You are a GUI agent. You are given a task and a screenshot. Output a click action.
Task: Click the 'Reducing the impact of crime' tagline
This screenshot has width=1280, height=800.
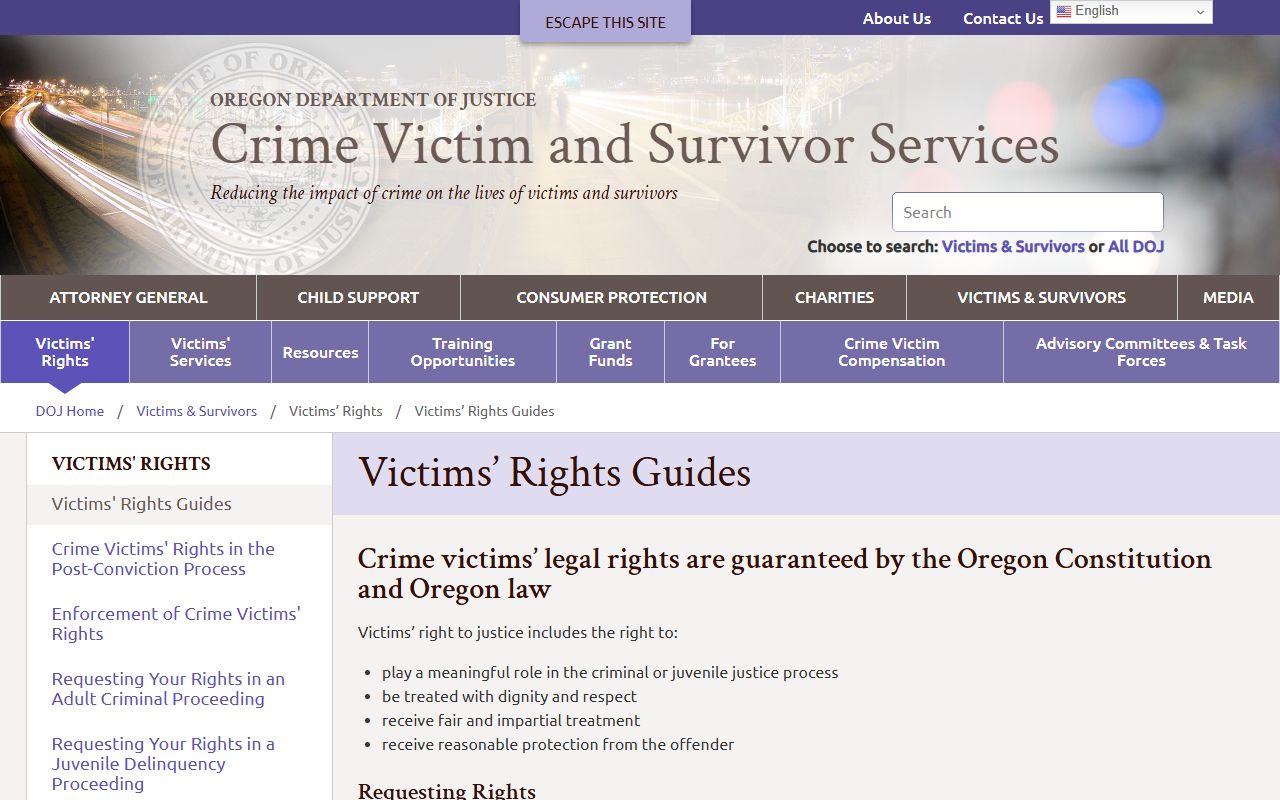[x=444, y=193]
